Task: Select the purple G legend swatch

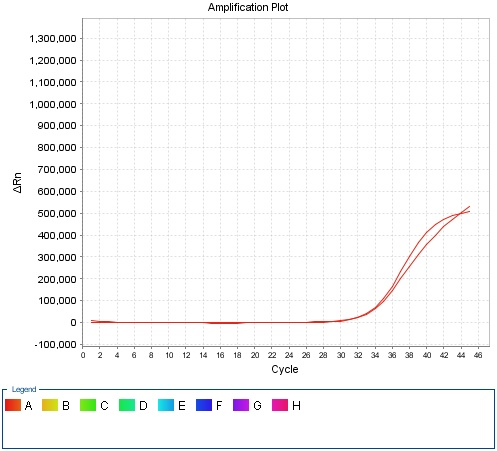Action: (x=241, y=405)
